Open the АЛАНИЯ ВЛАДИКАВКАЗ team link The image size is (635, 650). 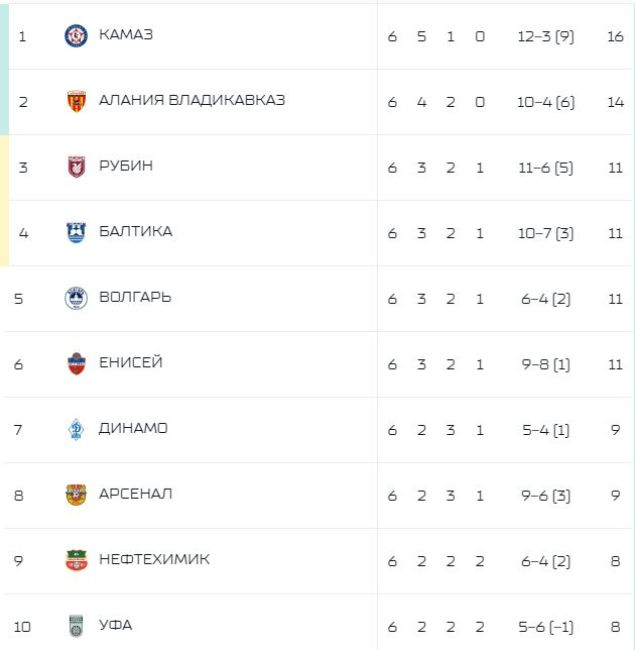192,101
